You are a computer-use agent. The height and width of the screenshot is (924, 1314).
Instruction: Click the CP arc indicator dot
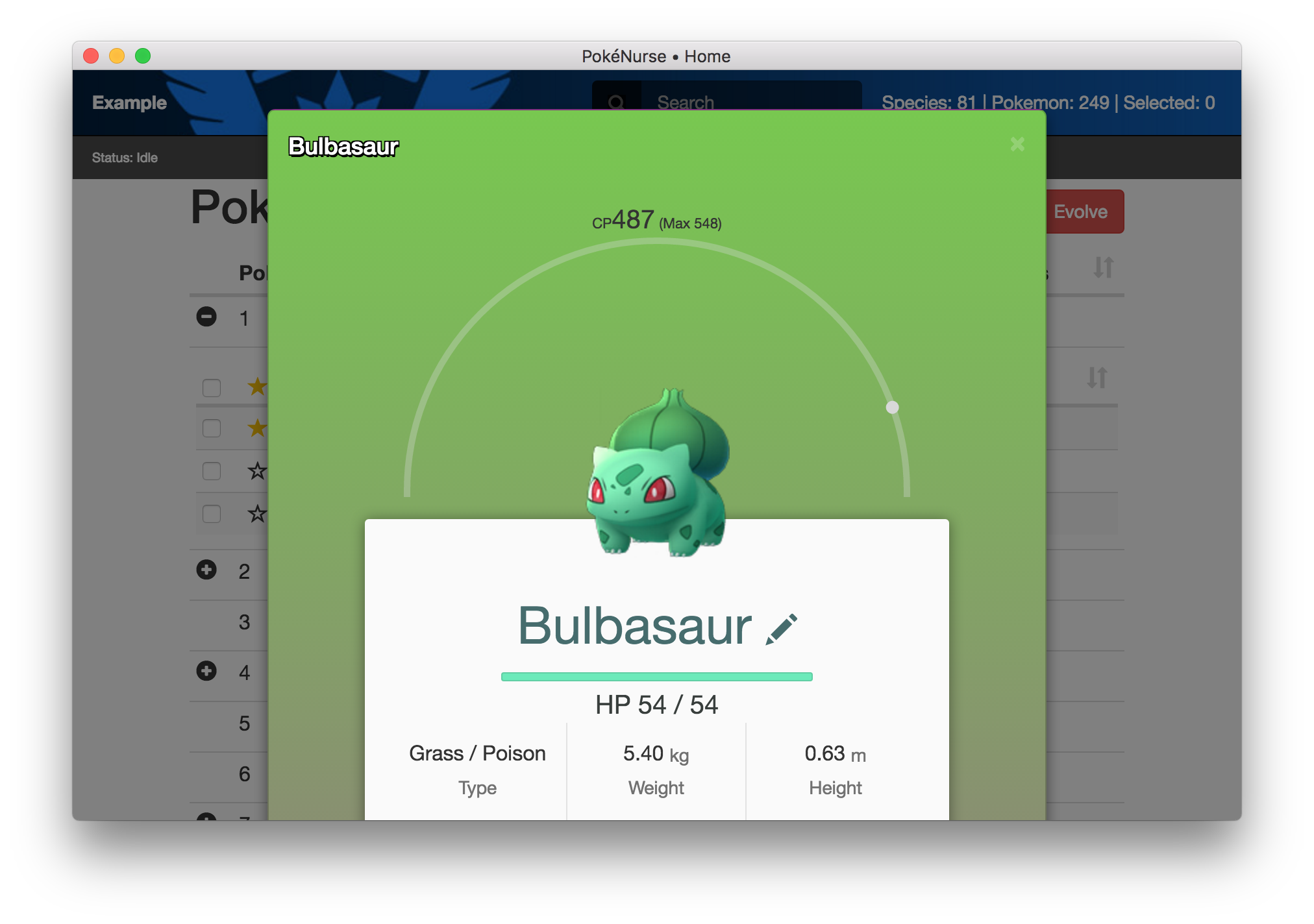tap(893, 407)
